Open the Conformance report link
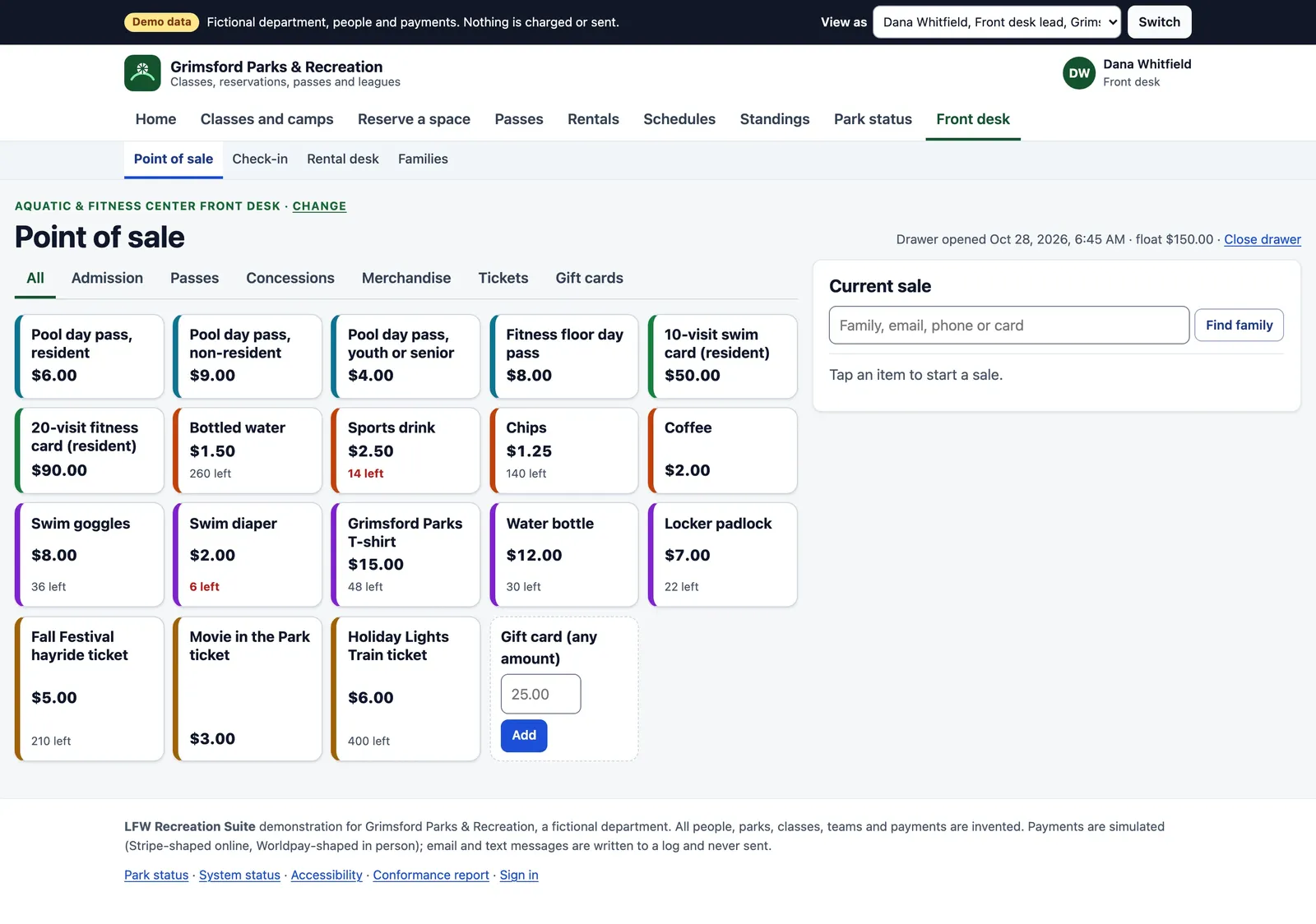Viewport: 1316px width, 924px height. 431,875
